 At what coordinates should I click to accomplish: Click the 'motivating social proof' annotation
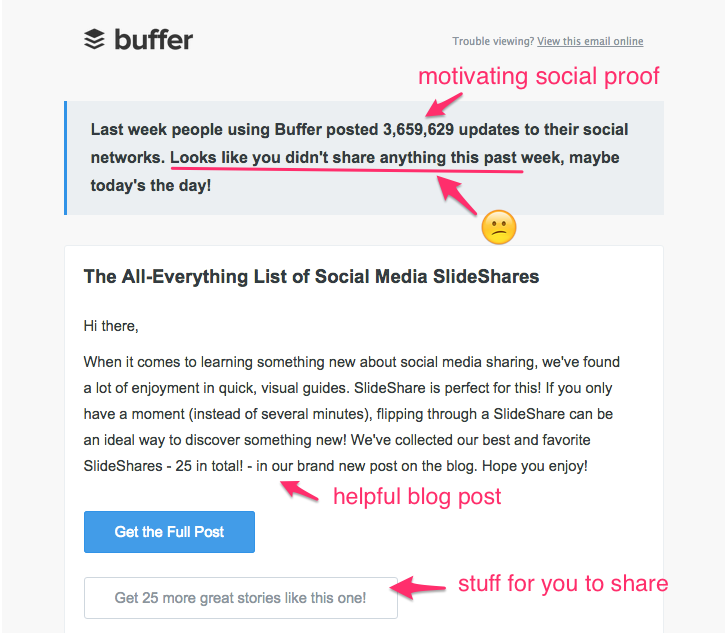539,76
